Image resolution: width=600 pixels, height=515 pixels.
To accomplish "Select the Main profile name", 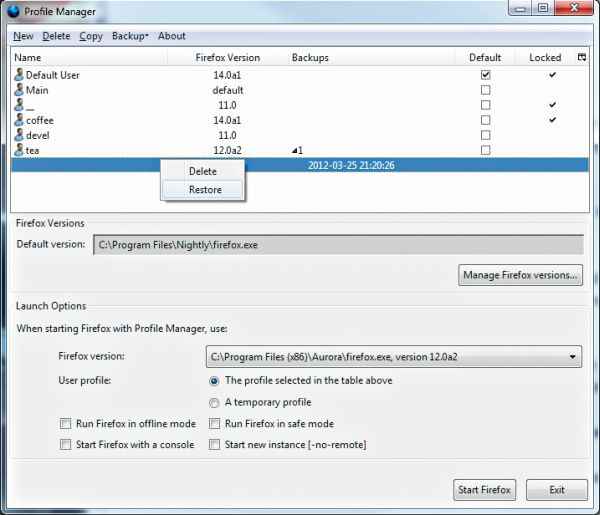I will tap(37, 90).
